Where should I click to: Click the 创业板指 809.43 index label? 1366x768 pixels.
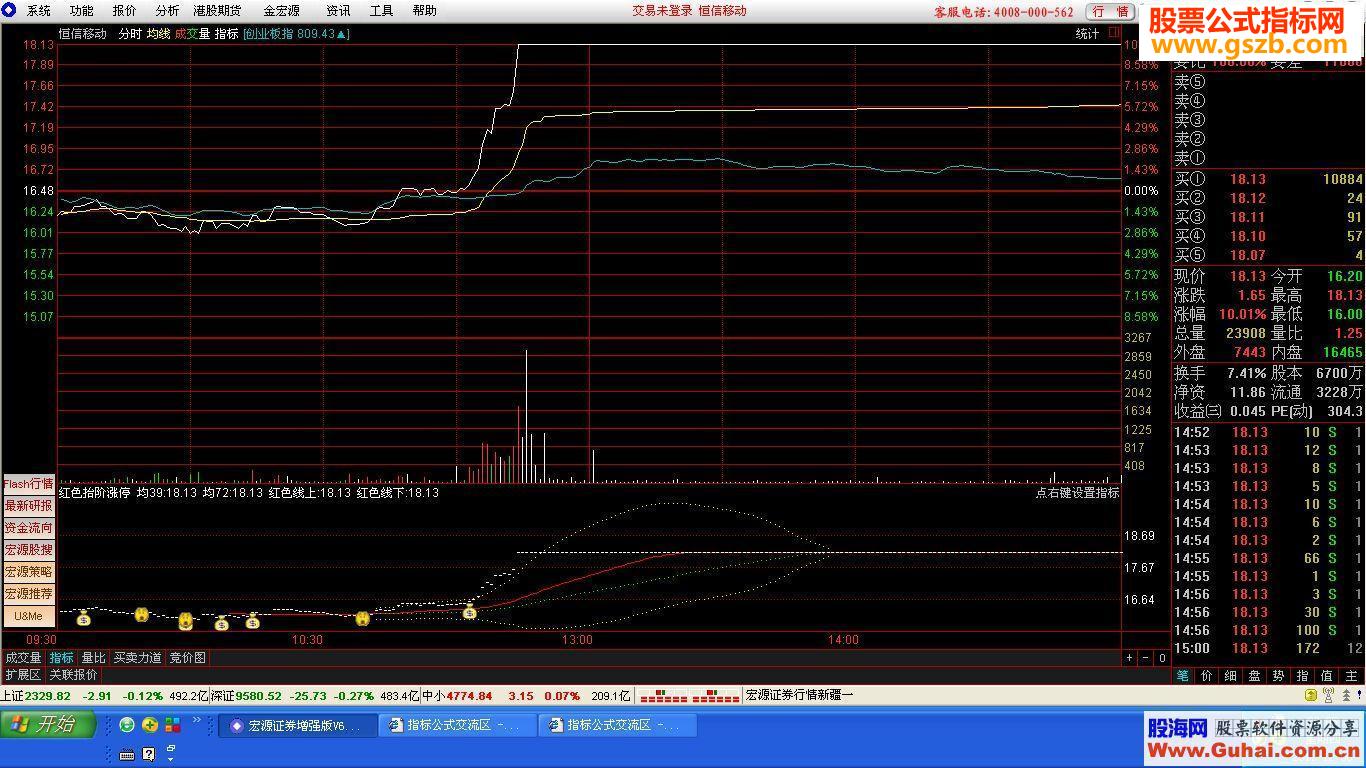[295, 34]
